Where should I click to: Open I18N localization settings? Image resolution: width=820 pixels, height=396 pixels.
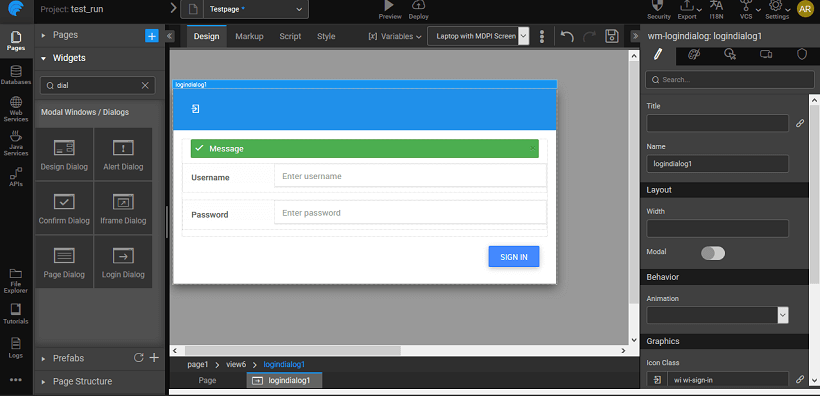[x=716, y=10]
